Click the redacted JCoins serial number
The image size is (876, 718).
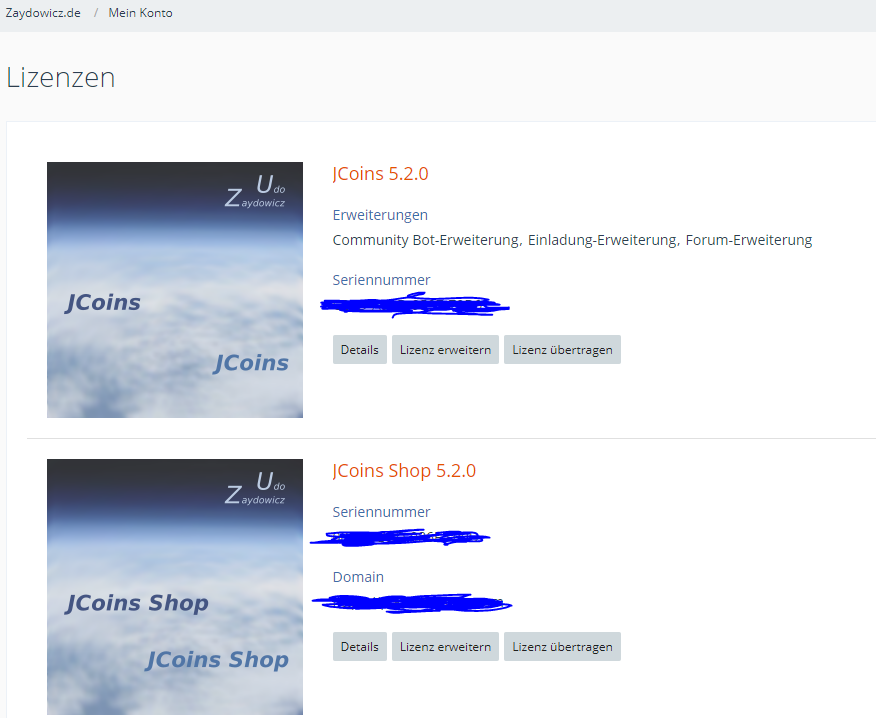tap(415, 304)
